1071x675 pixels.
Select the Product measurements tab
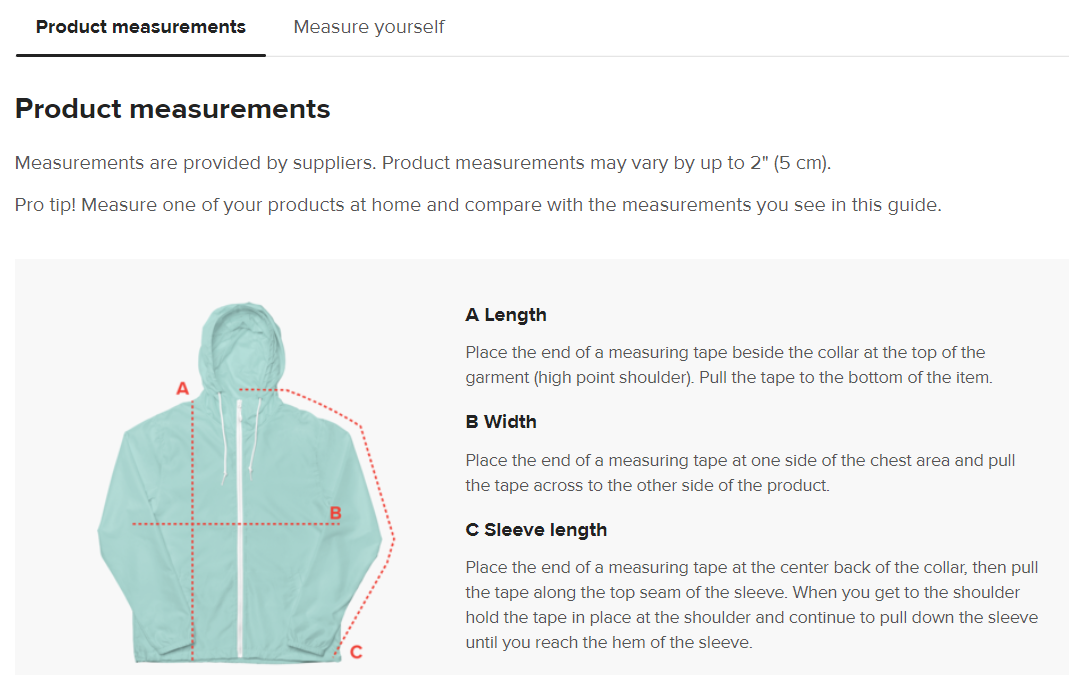[140, 27]
